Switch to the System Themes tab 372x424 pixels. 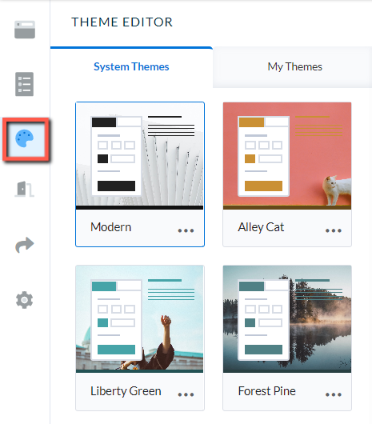[131, 67]
